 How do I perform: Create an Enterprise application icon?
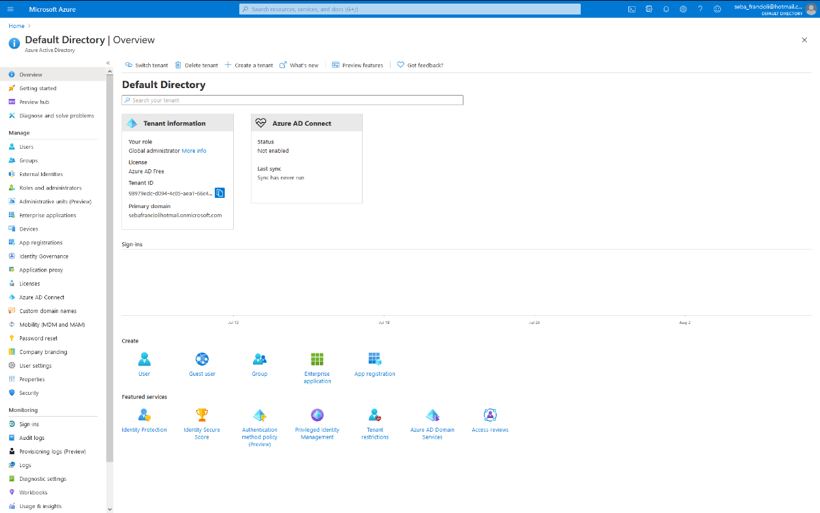pyautogui.click(x=317, y=359)
